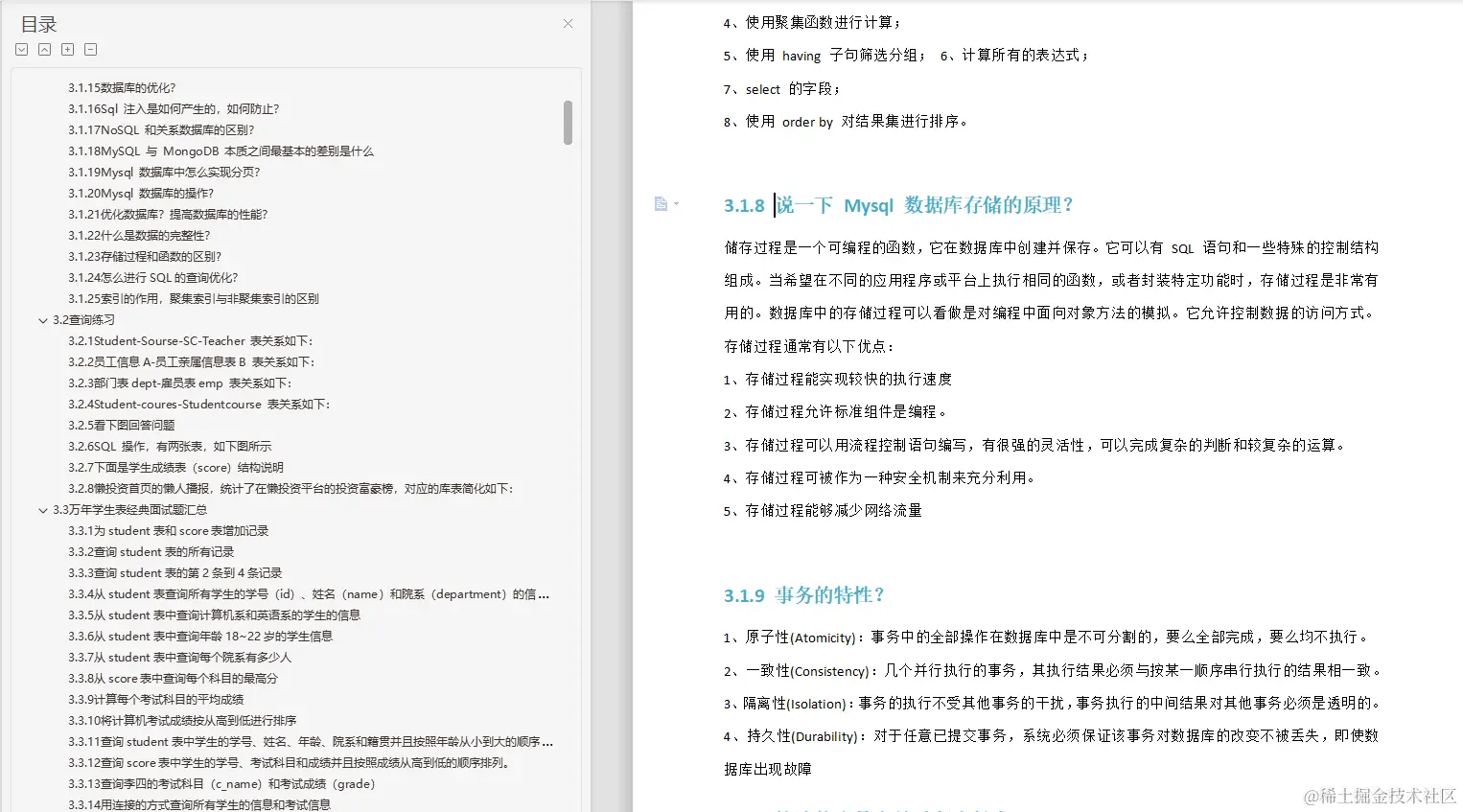The image size is (1463, 812).
Task: Click the document block icon beside heading 3.1.8
Action: point(660,202)
